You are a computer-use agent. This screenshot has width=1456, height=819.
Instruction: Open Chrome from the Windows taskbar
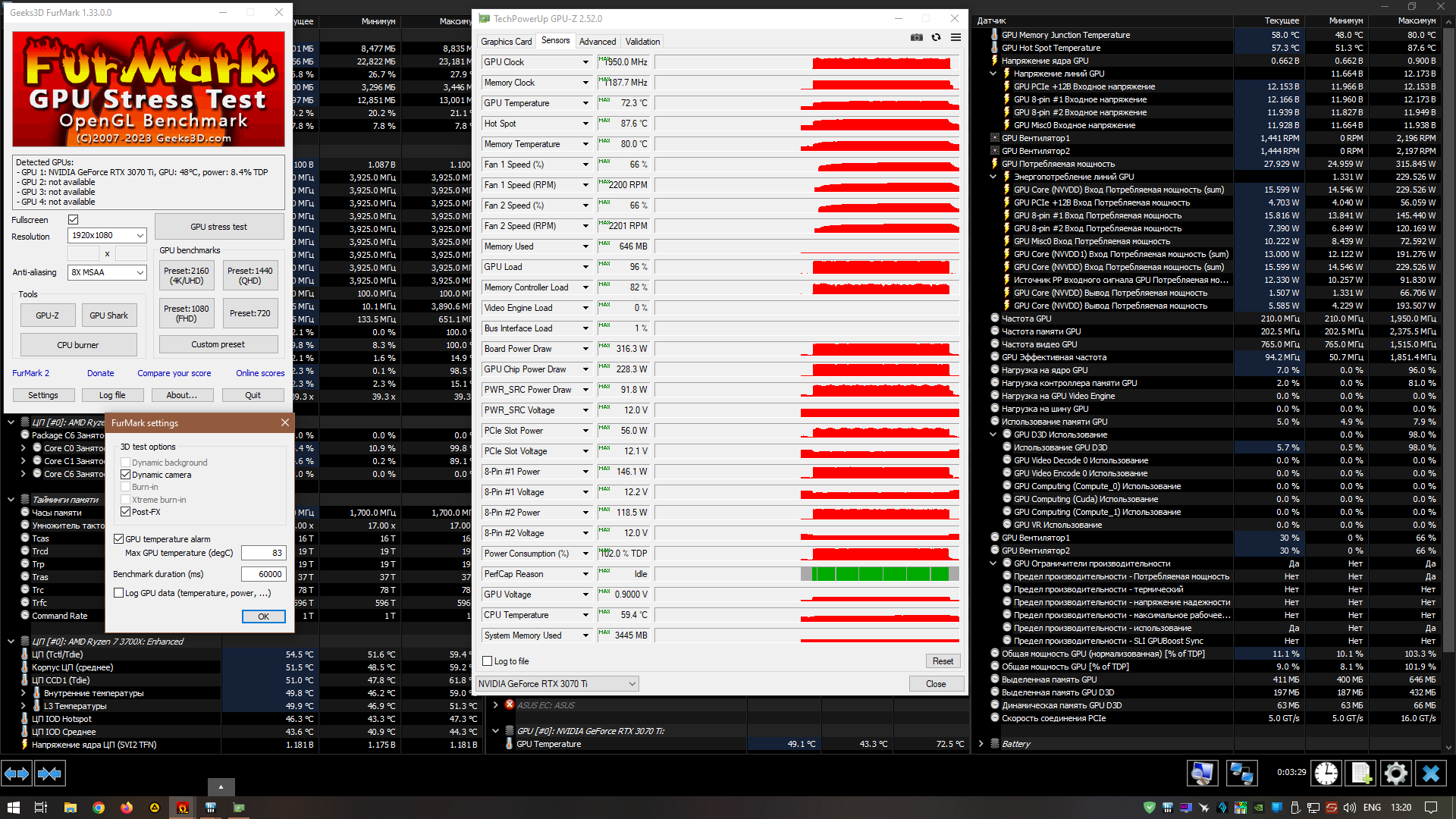pyautogui.click(x=98, y=808)
